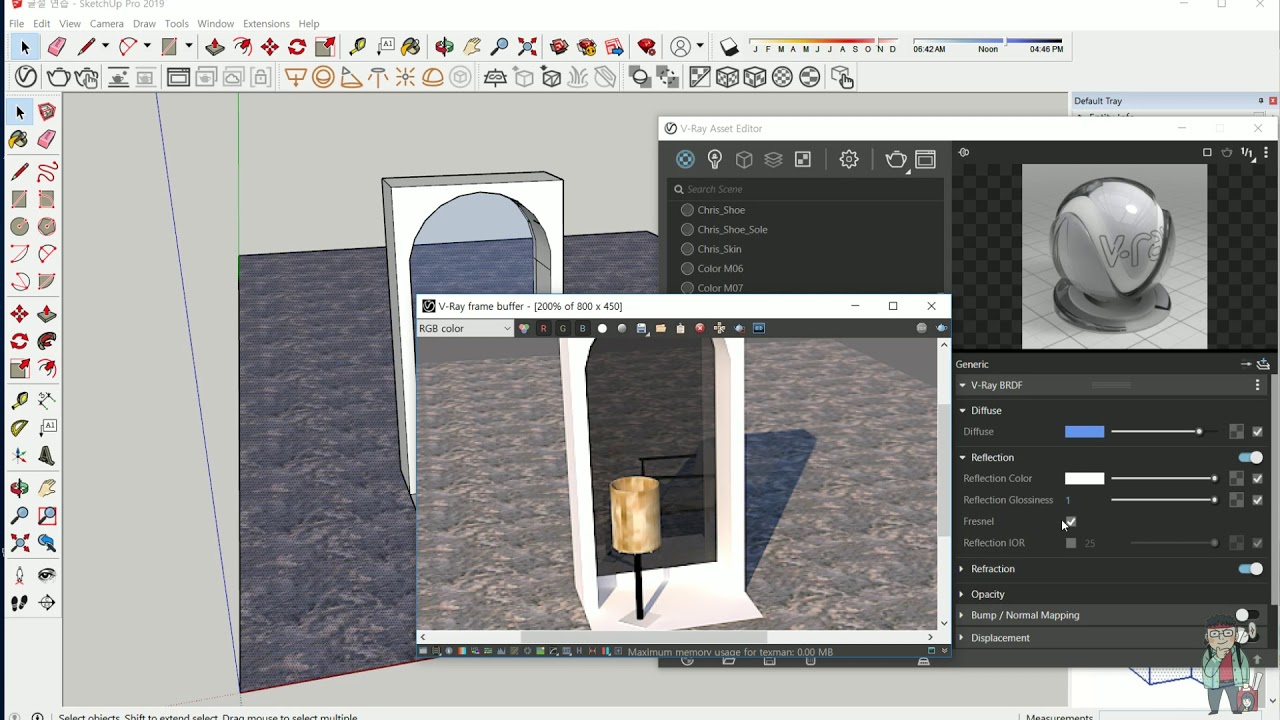Open the account profile dropdown arrow

pos(700,47)
